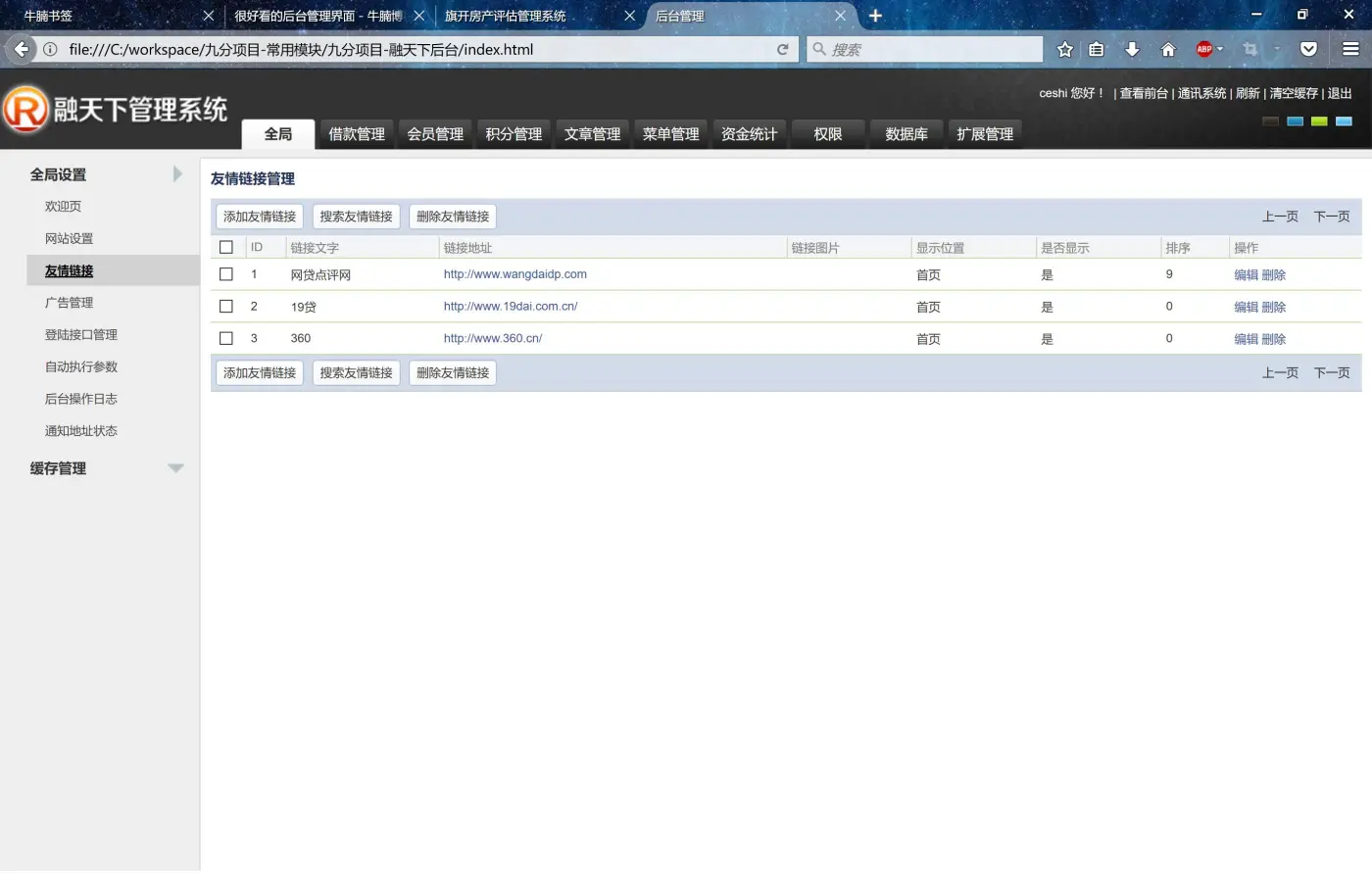Open 网站设置 in the sidebar
1372x874 pixels.
tap(69, 239)
